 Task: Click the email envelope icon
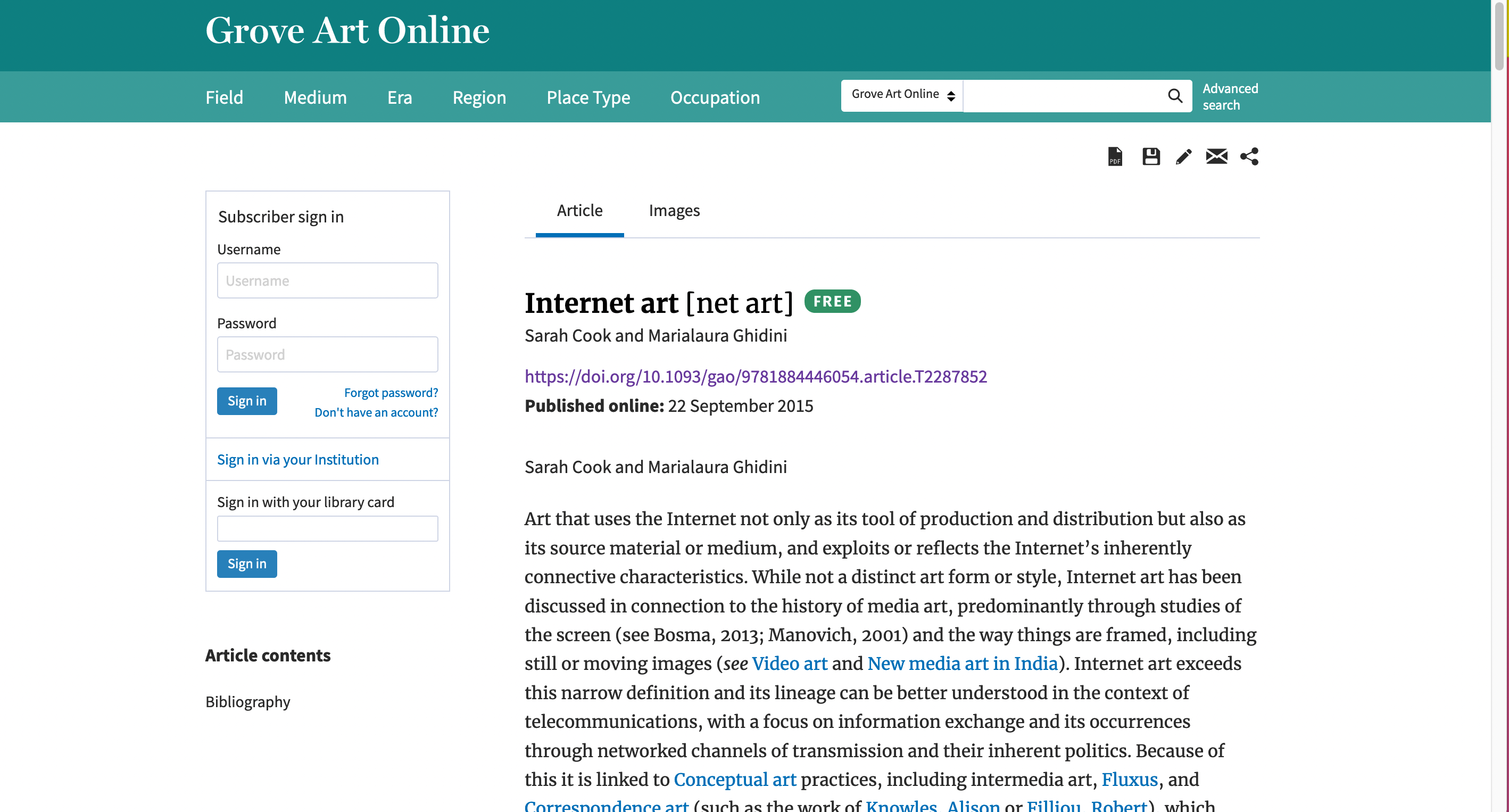tap(1216, 156)
